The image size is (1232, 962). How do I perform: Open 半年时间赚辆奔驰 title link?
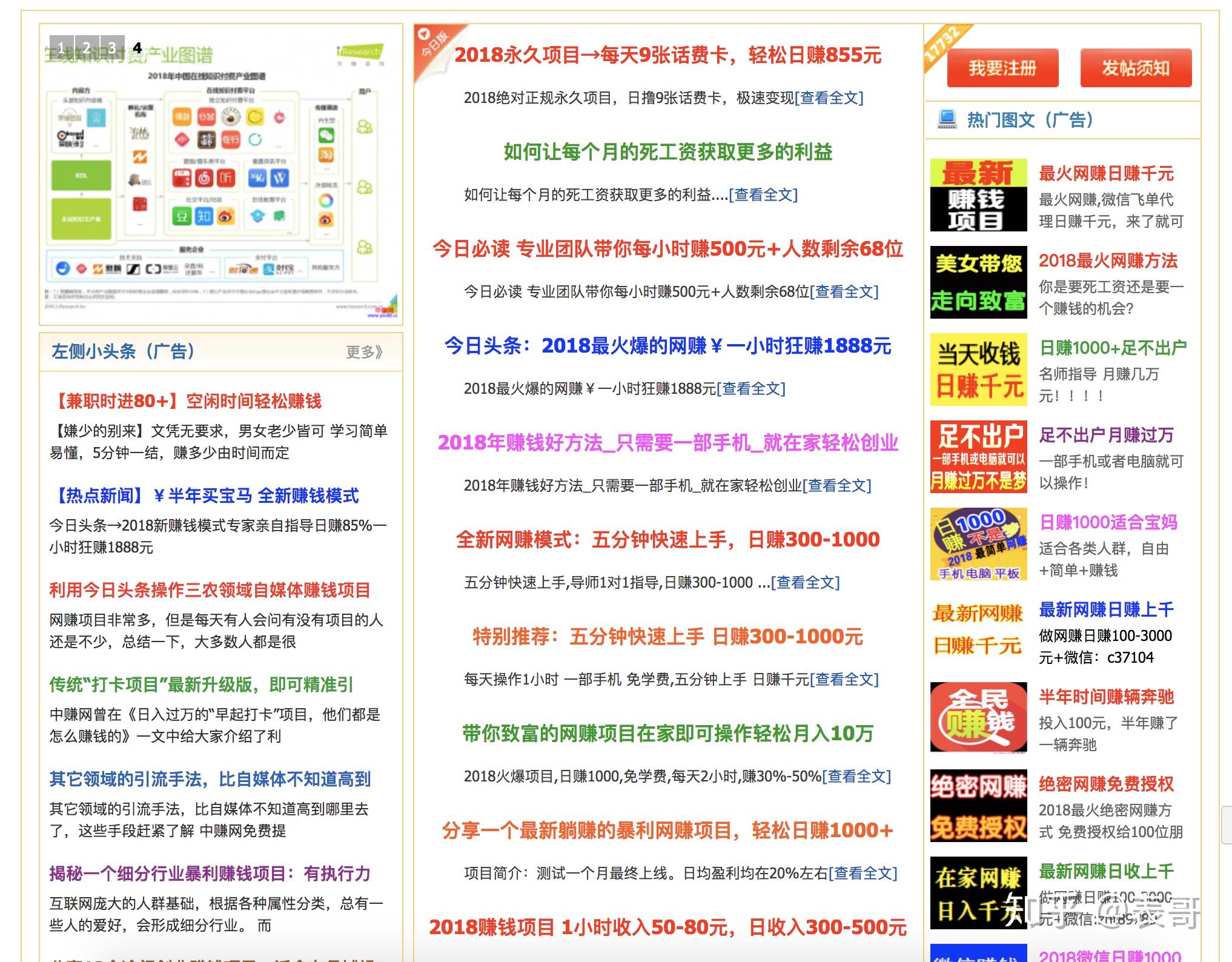tap(1106, 697)
